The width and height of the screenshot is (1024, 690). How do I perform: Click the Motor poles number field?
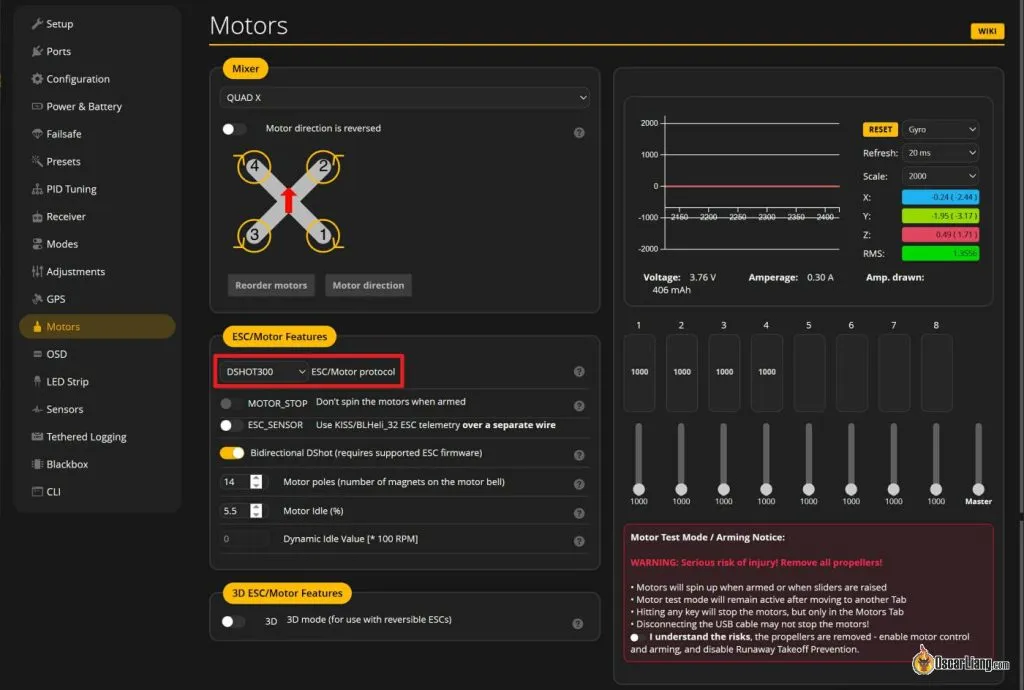click(x=234, y=482)
